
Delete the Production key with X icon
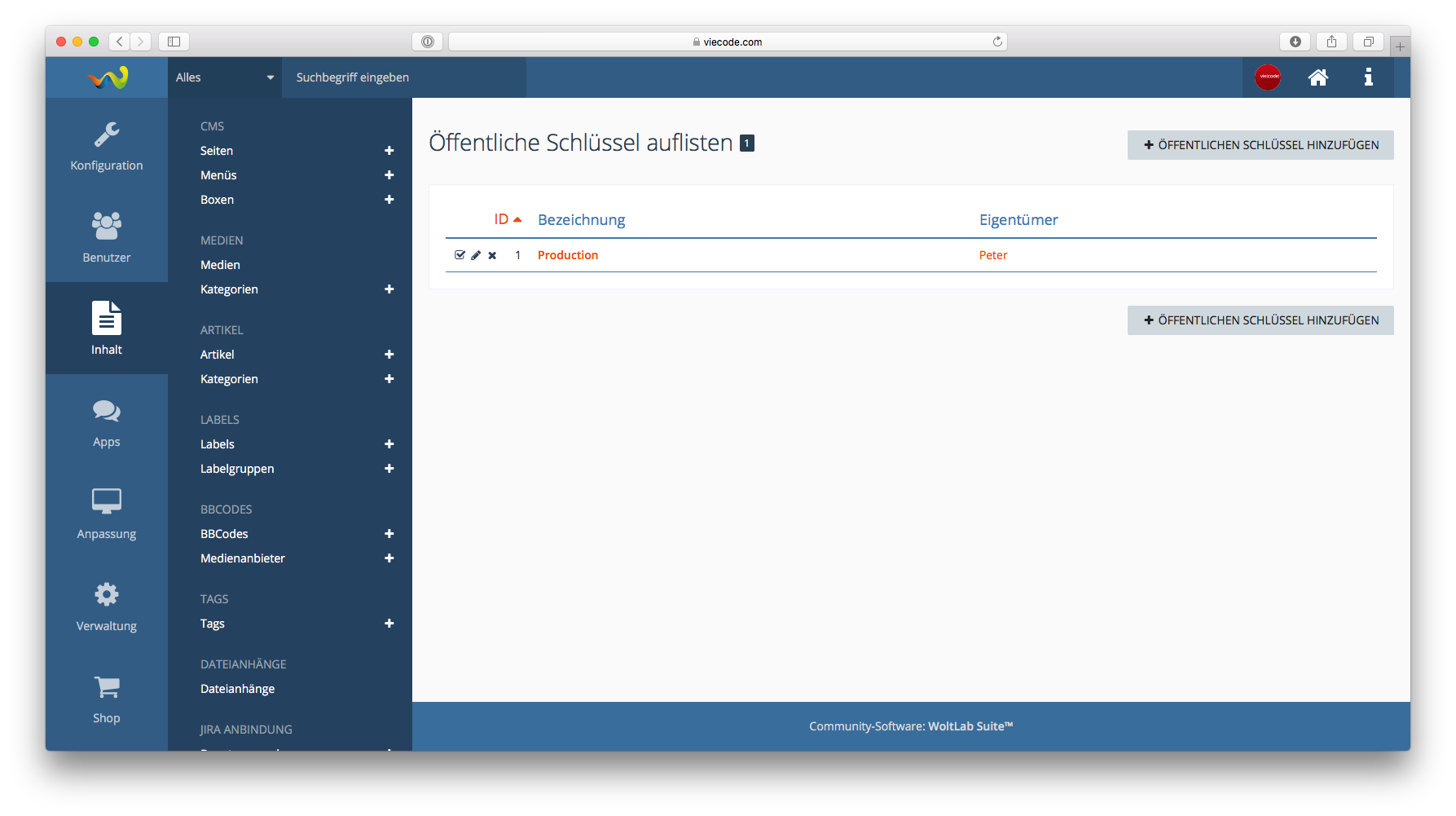click(x=492, y=255)
